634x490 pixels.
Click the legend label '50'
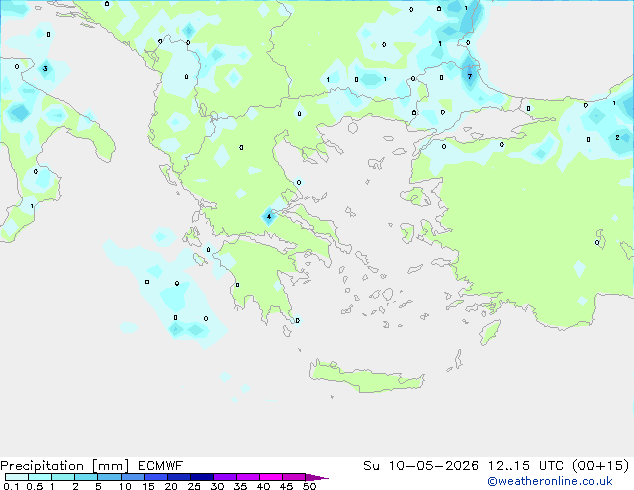(309, 486)
